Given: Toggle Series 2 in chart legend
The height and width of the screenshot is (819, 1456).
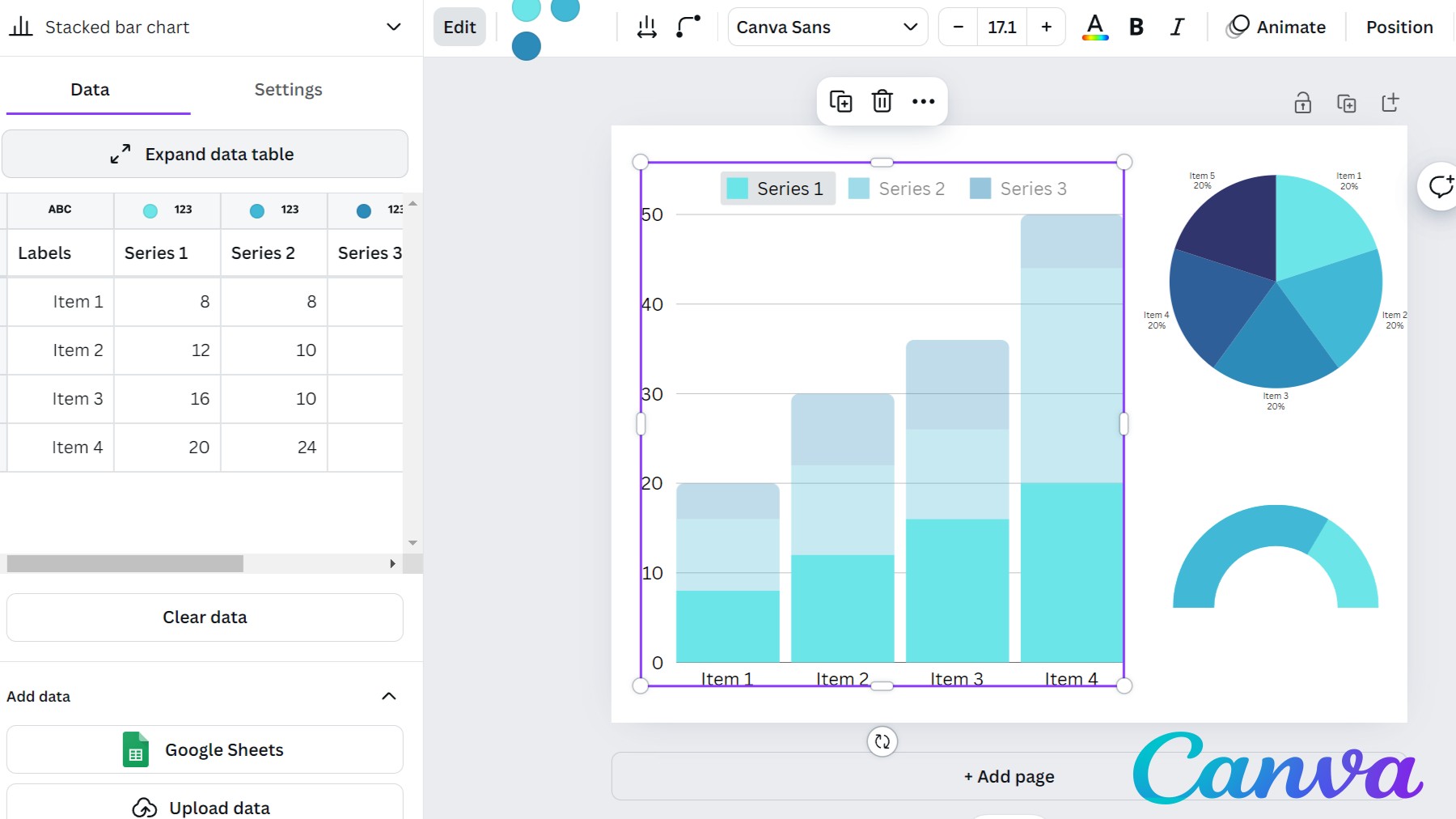Looking at the screenshot, I should click(896, 189).
